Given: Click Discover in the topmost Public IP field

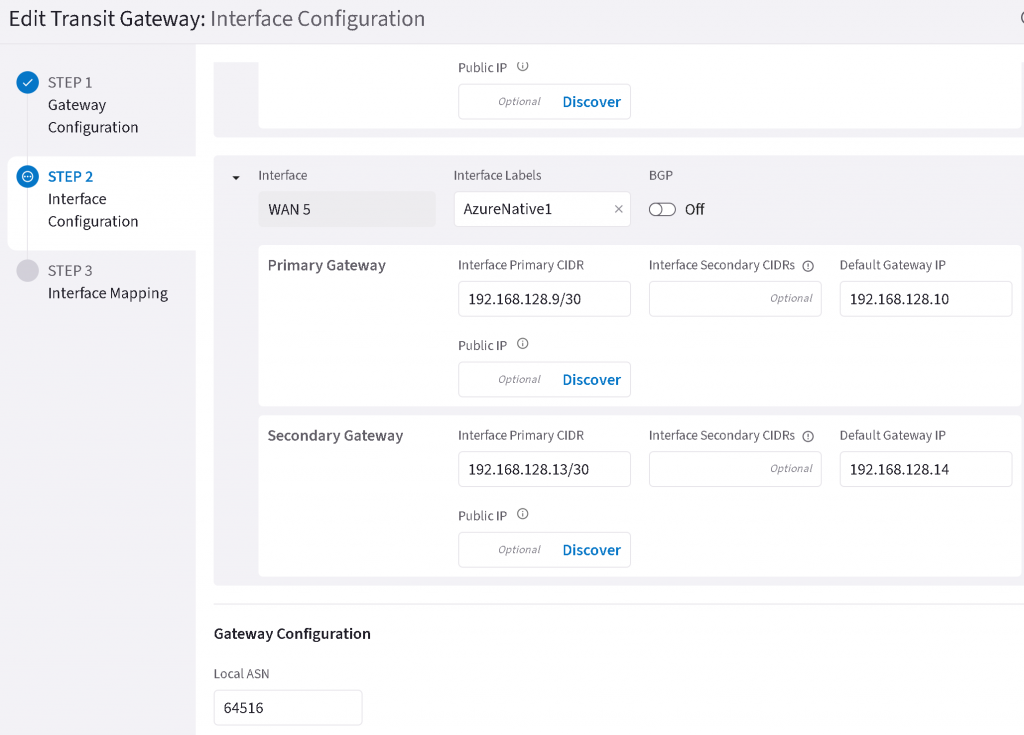Looking at the screenshot, I should tap(591, 102).
